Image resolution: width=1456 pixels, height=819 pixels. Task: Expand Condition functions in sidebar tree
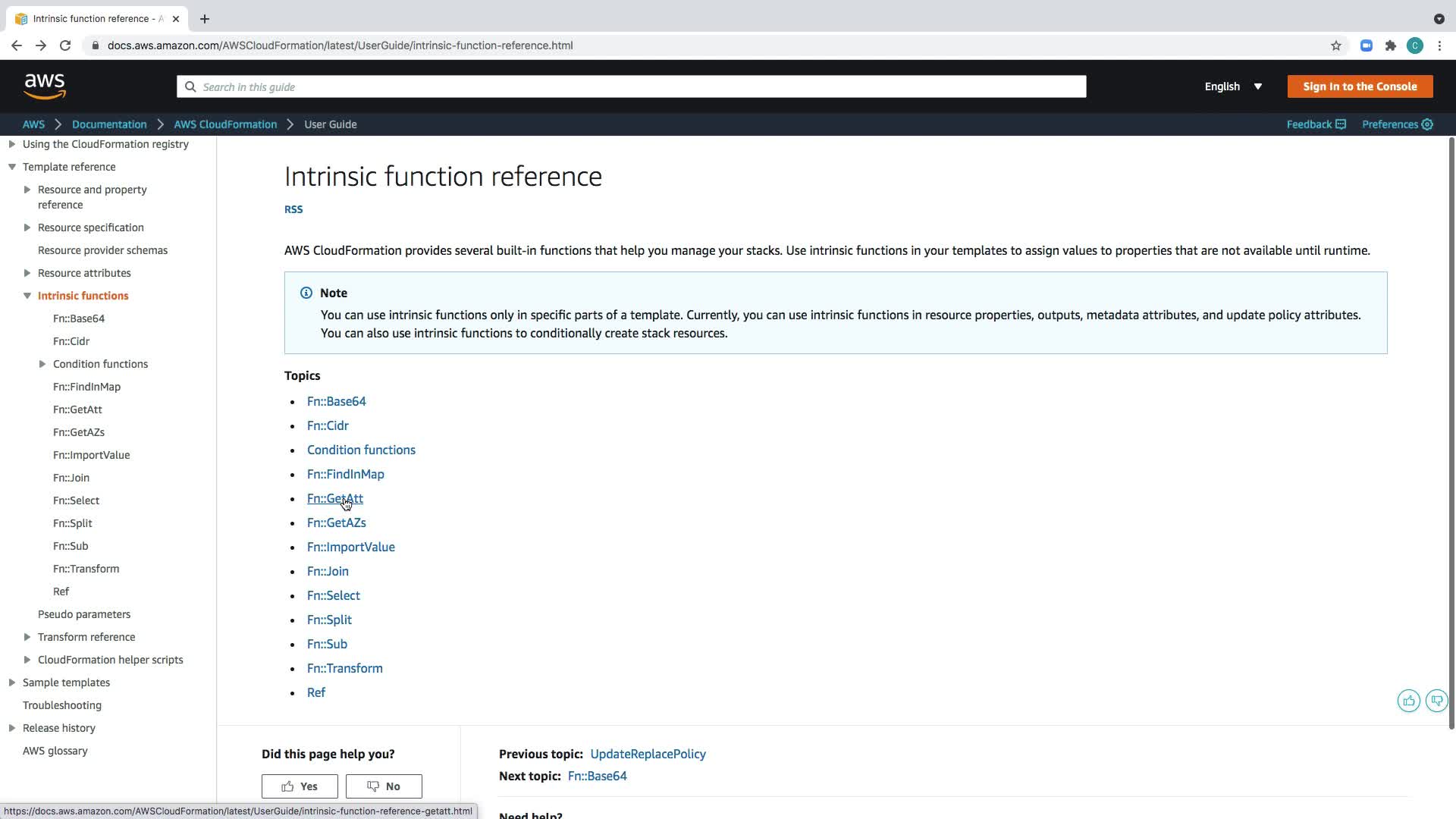click(42, 364)
